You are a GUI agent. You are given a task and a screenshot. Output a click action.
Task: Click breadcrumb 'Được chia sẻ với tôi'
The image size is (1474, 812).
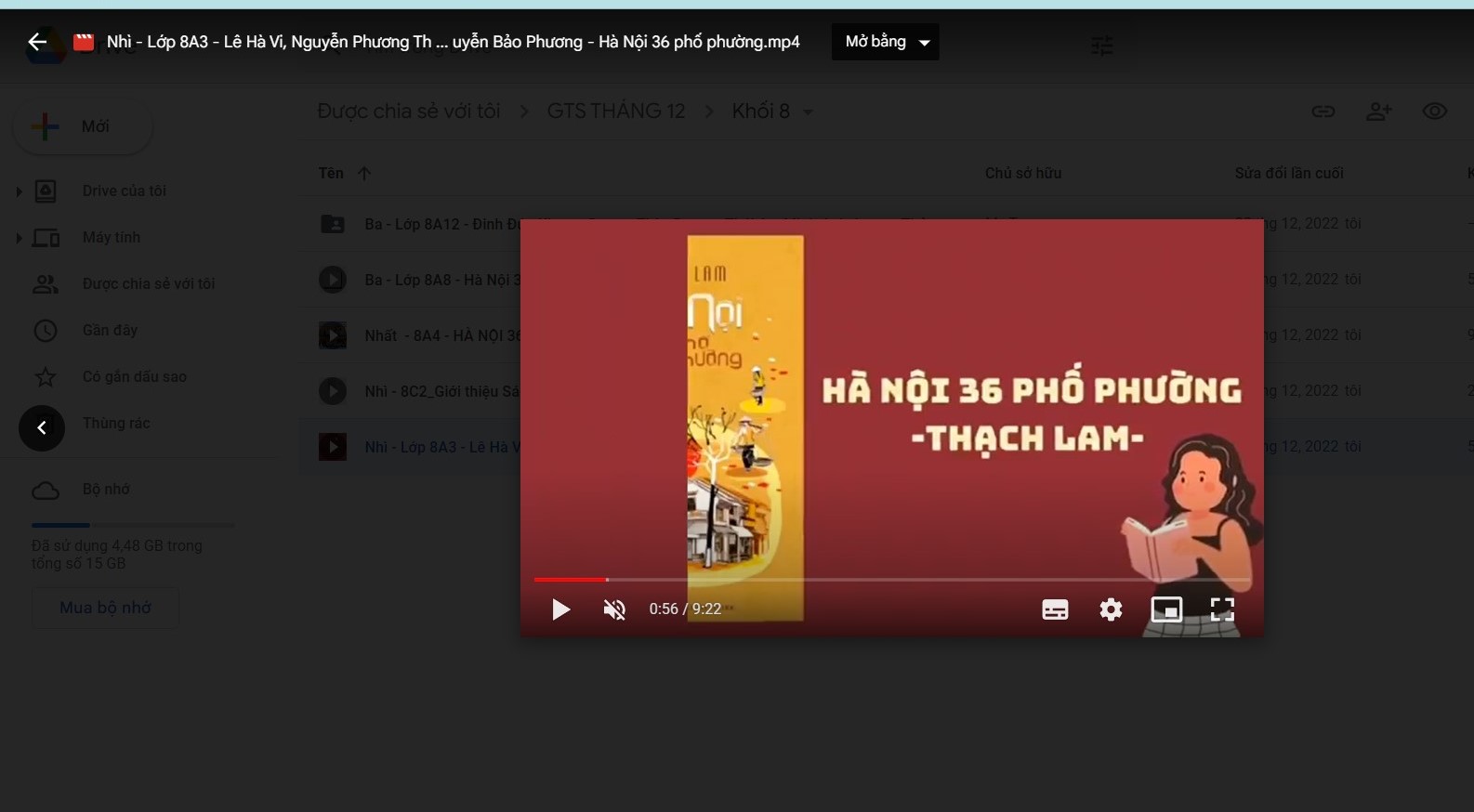click(409, 111)
